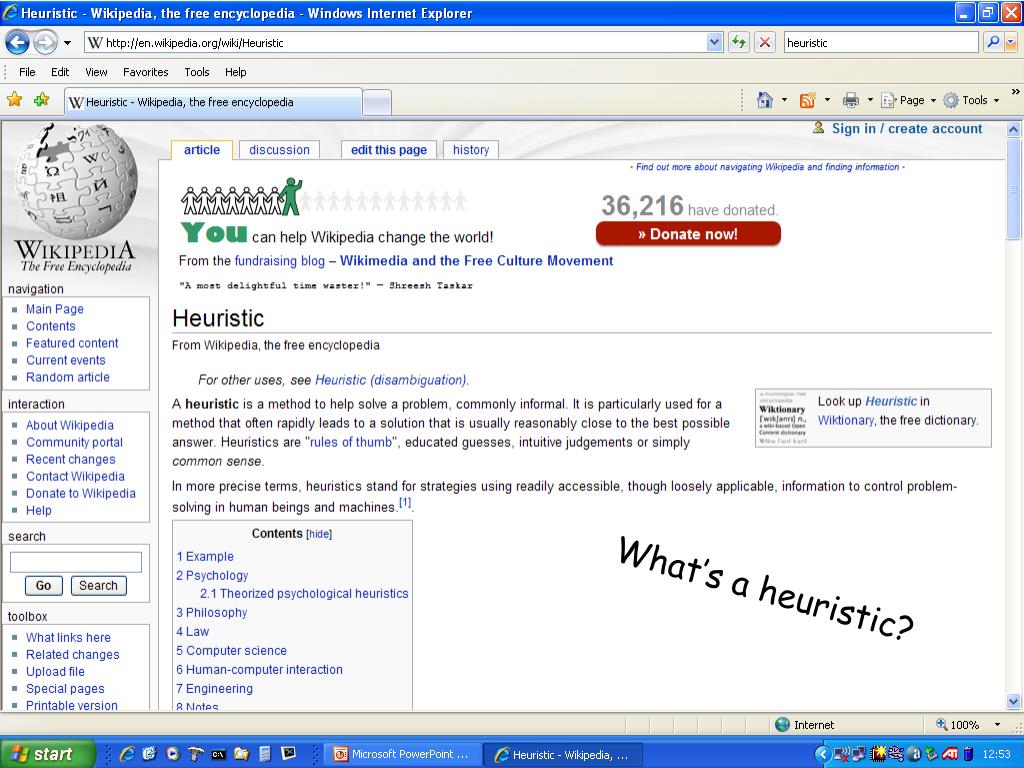Click the Home icon in command bar
1024x768 pixels.
pyautogui.click(x=765, y=100)
